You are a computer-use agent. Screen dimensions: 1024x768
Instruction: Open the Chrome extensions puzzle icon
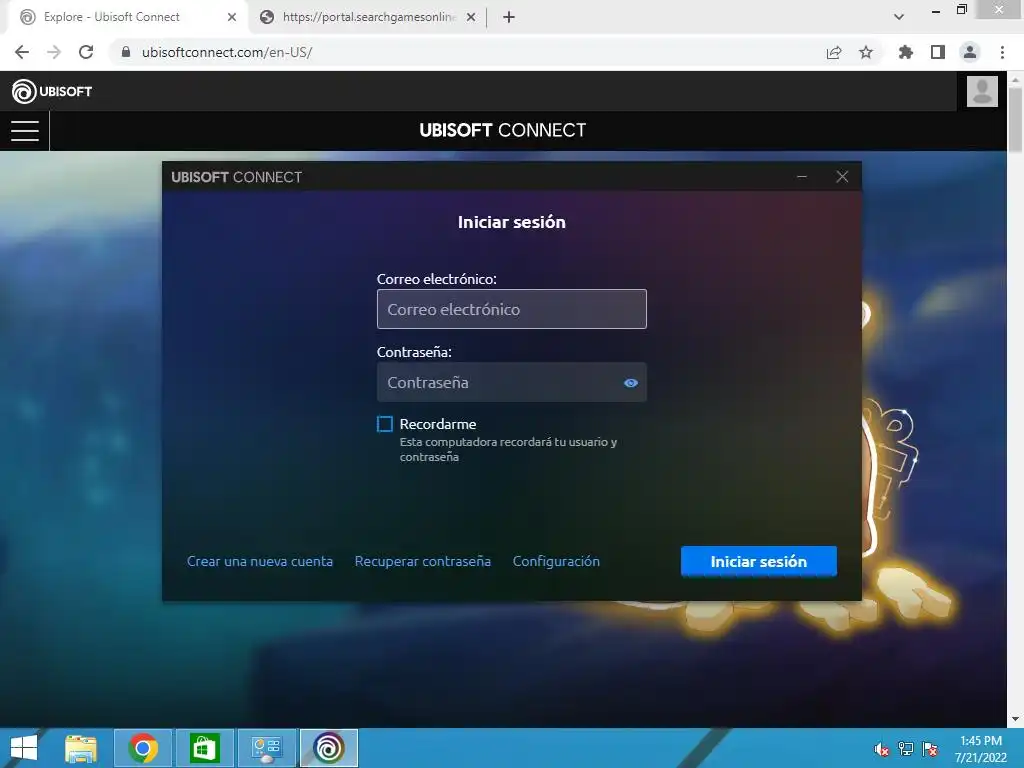(906, 52)
